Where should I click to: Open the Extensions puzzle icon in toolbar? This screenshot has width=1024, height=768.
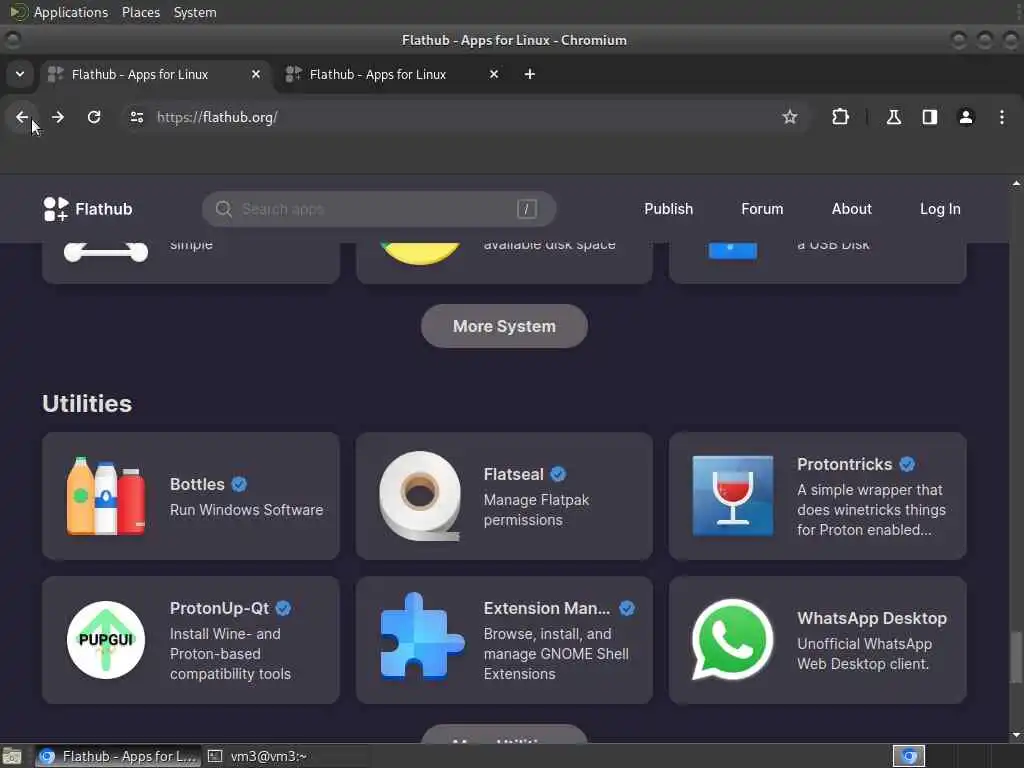click(x=840, y=117)
